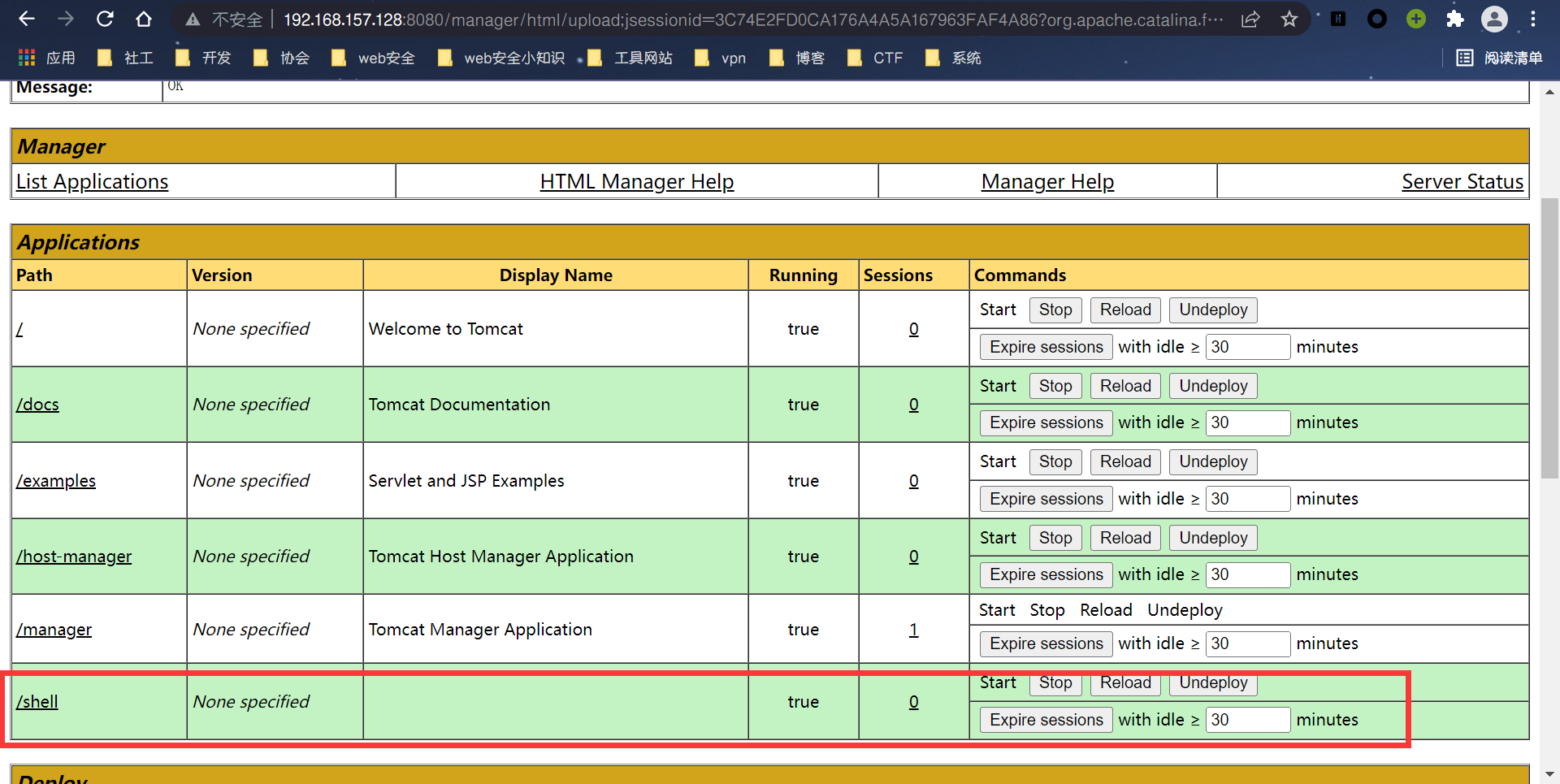This screenshot has width=1560, height=784.
Task: Click the dark square extension icon
Action: click(1338, 19)
